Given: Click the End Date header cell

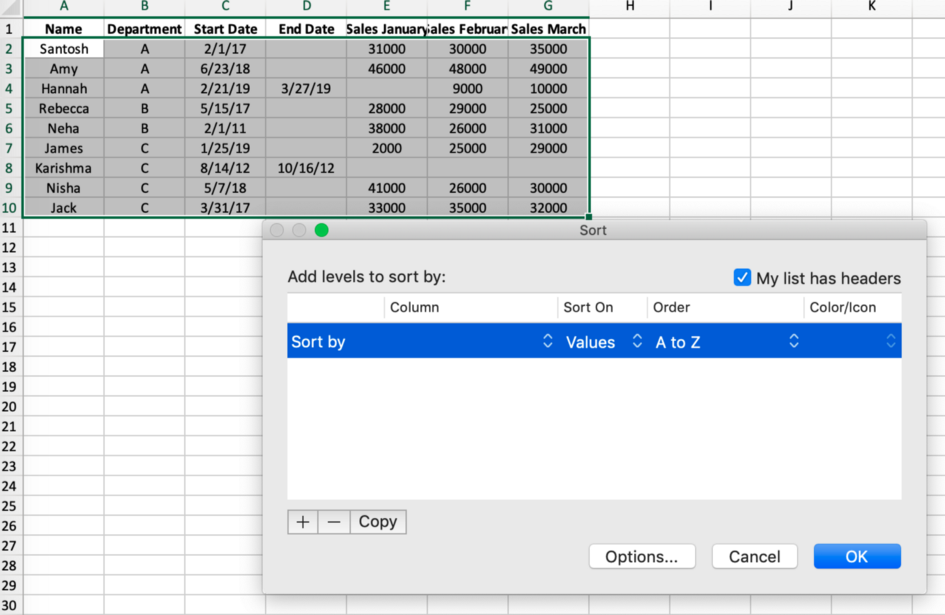Looking at the screenshot, I should 306,29.
